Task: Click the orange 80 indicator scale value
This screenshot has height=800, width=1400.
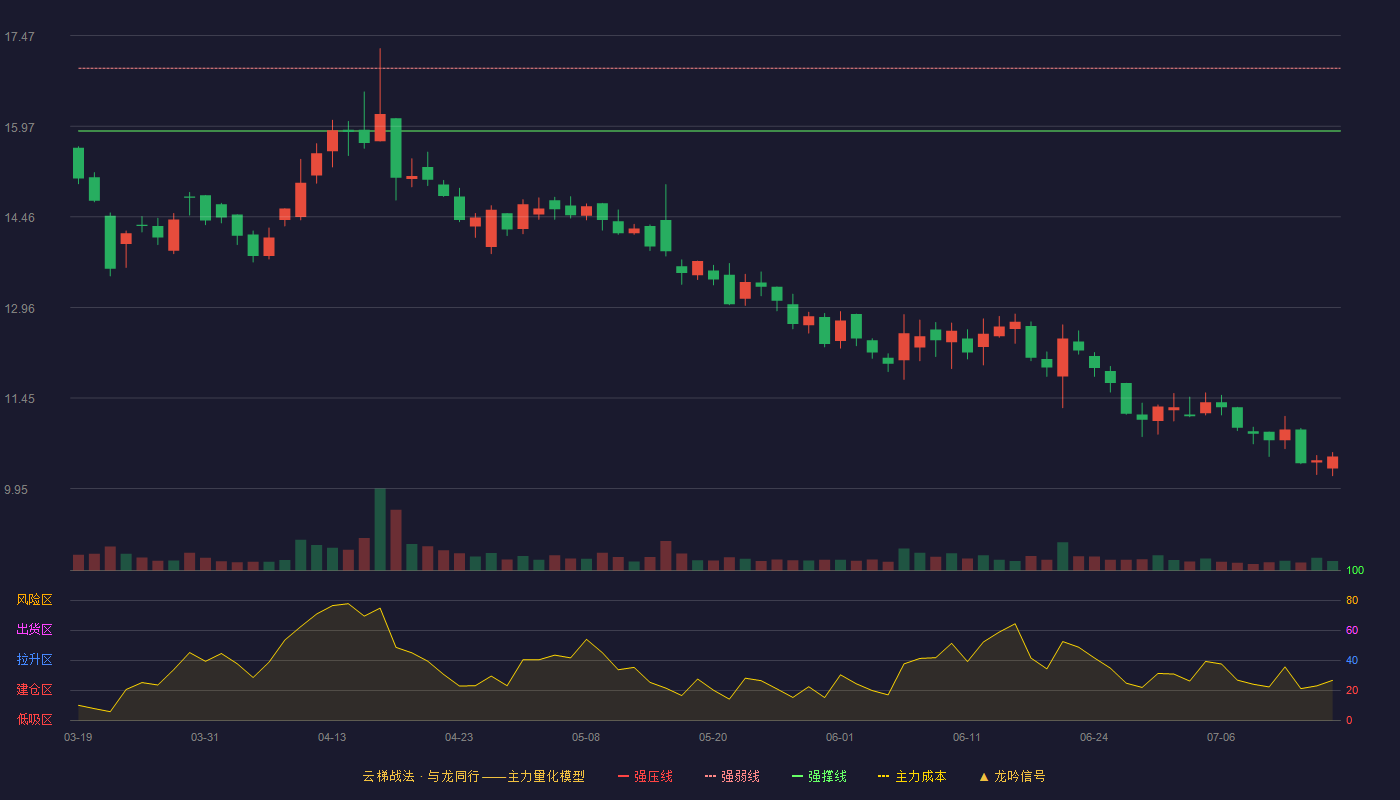Action: (x=1352, y=601)
